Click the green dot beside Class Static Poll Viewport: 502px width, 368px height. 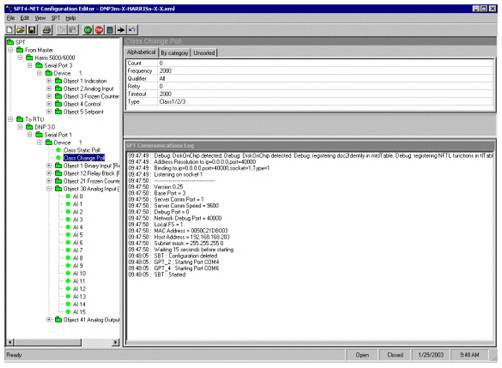[58, 150]
